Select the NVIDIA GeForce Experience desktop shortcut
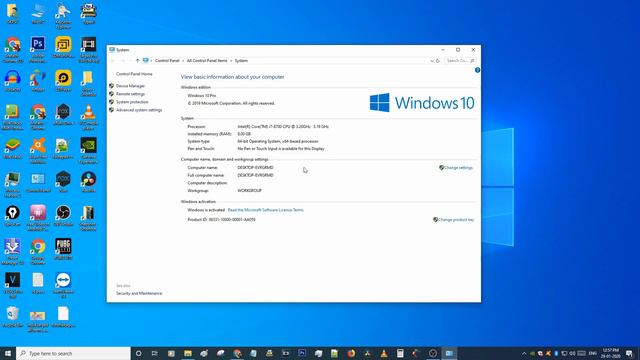This screenshot has height=360, width=640. (89, 151)
